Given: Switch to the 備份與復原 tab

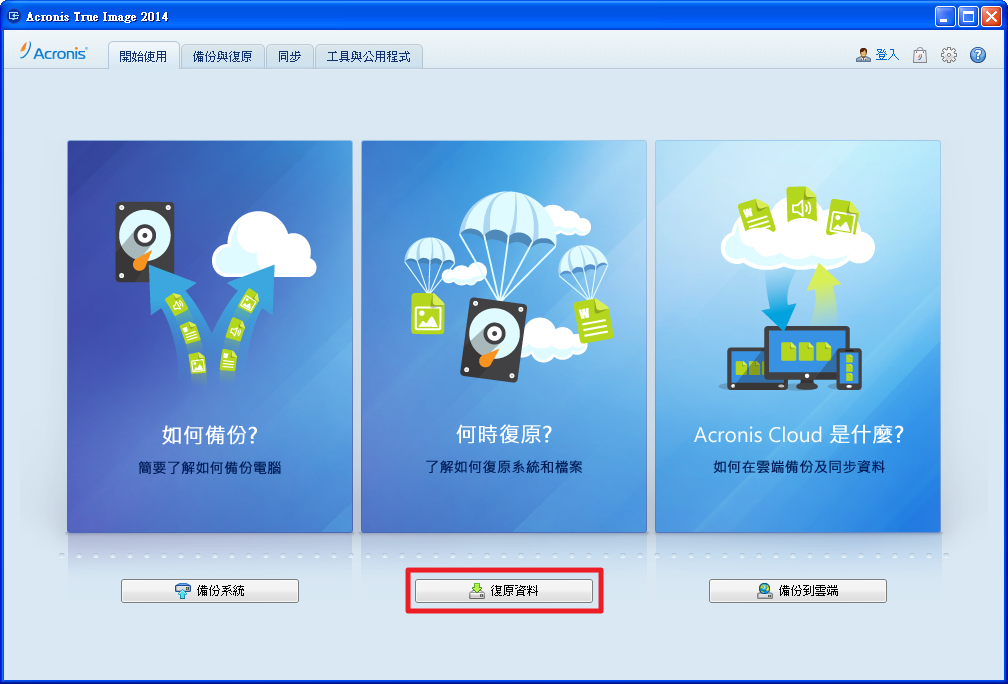Looking at the screenshot, I should [228, 57].
